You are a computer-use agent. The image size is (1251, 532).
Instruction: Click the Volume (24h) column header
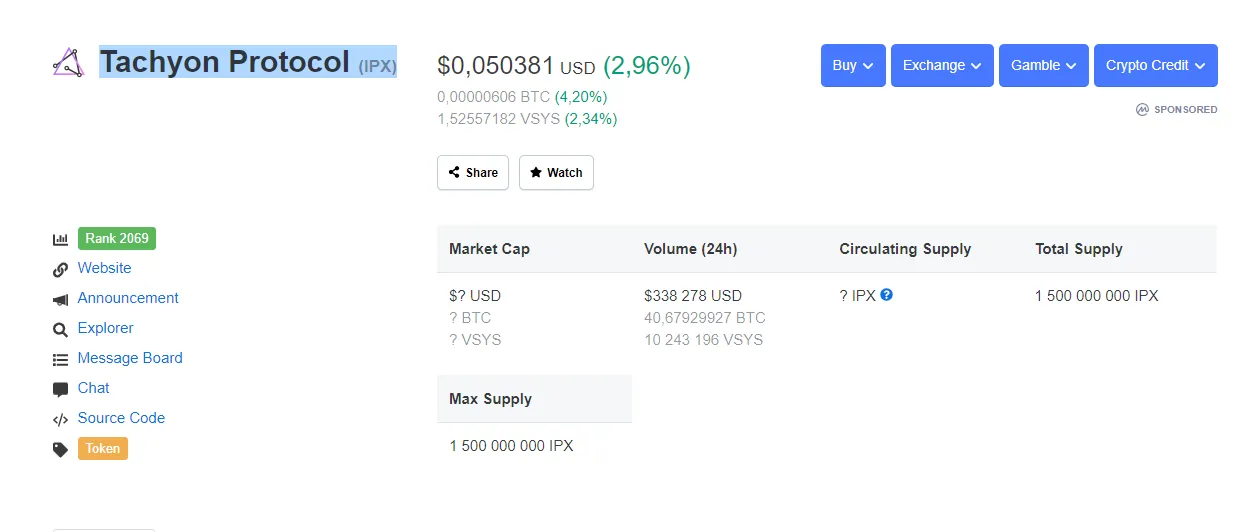click(x=691, y=249)
